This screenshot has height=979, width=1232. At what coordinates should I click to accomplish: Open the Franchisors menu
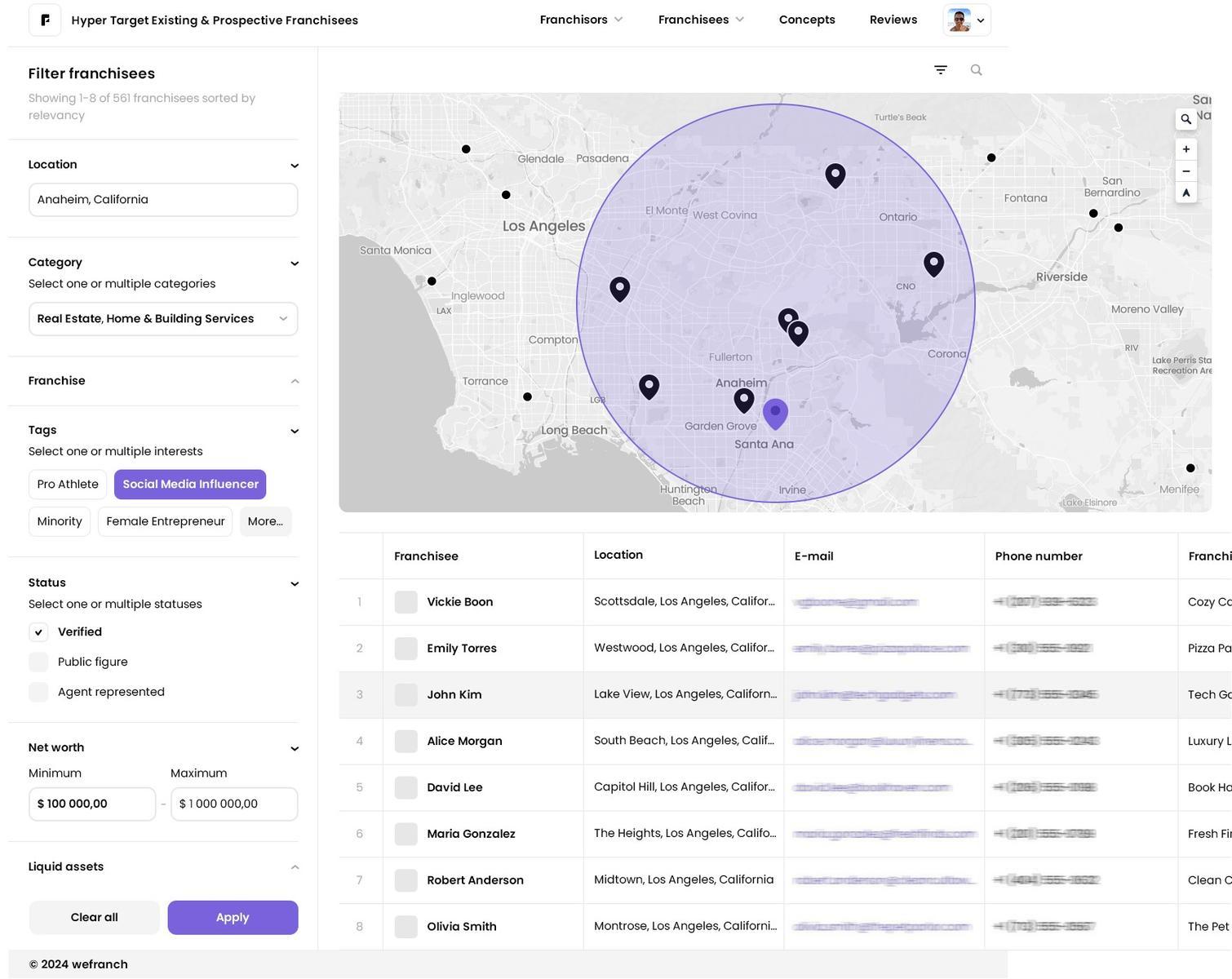coord(581,20)
